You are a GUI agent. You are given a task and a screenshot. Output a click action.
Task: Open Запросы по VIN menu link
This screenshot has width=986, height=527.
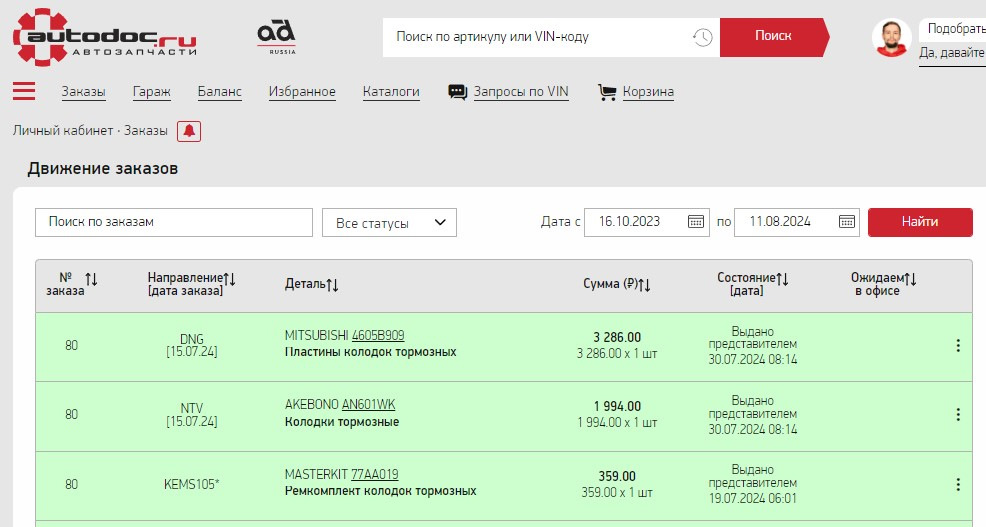coord(521,92)
